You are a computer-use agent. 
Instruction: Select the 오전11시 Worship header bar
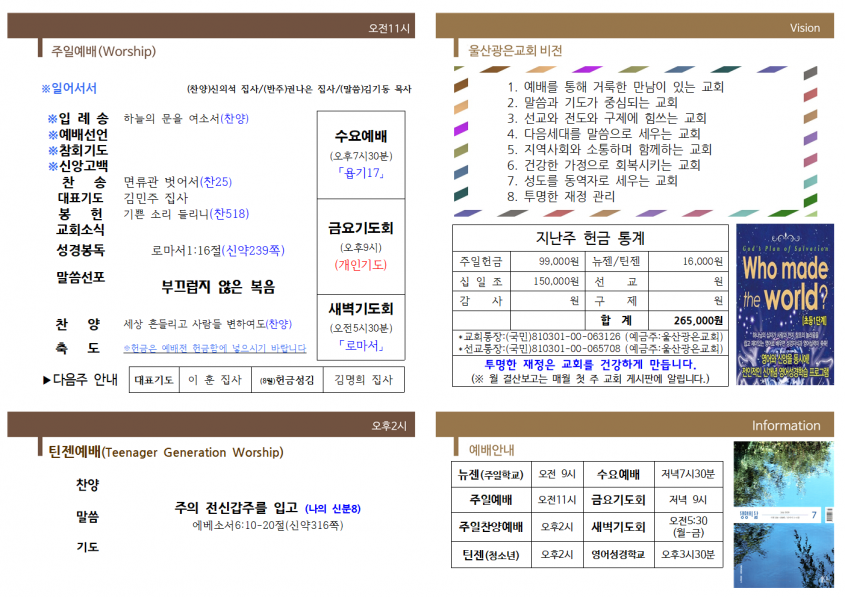click(x=211, y=26)
